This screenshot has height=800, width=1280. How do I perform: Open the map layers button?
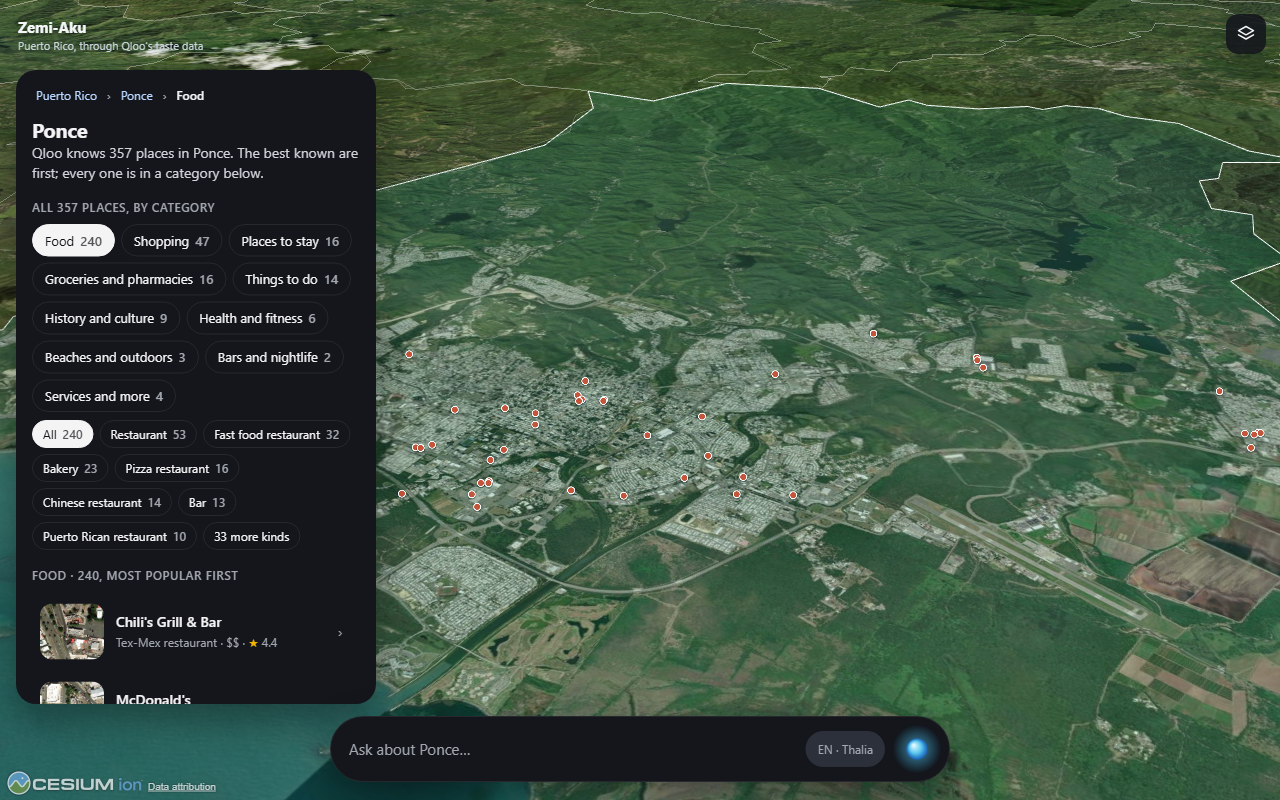1245,33
